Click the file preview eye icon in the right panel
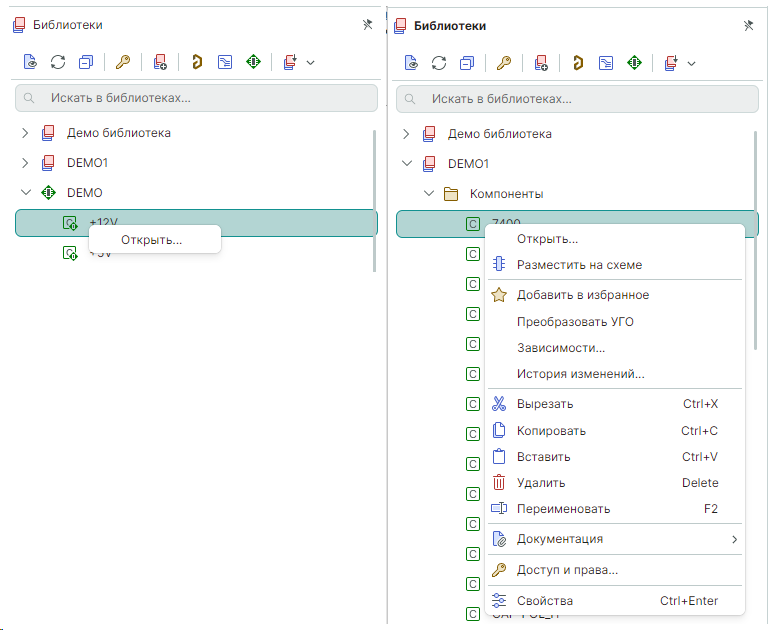The width and height of the screenshot is (768, 630). pyautogui.click(x=411, y=63)
